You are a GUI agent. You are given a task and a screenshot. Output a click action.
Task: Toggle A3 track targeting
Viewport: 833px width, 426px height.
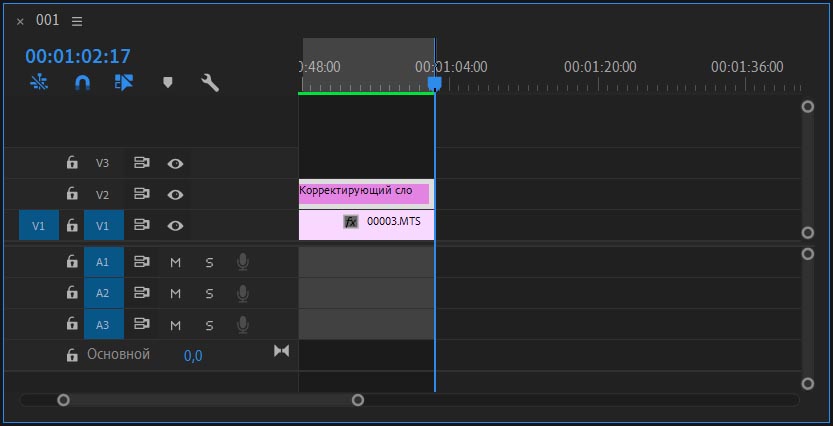[104, 325]
